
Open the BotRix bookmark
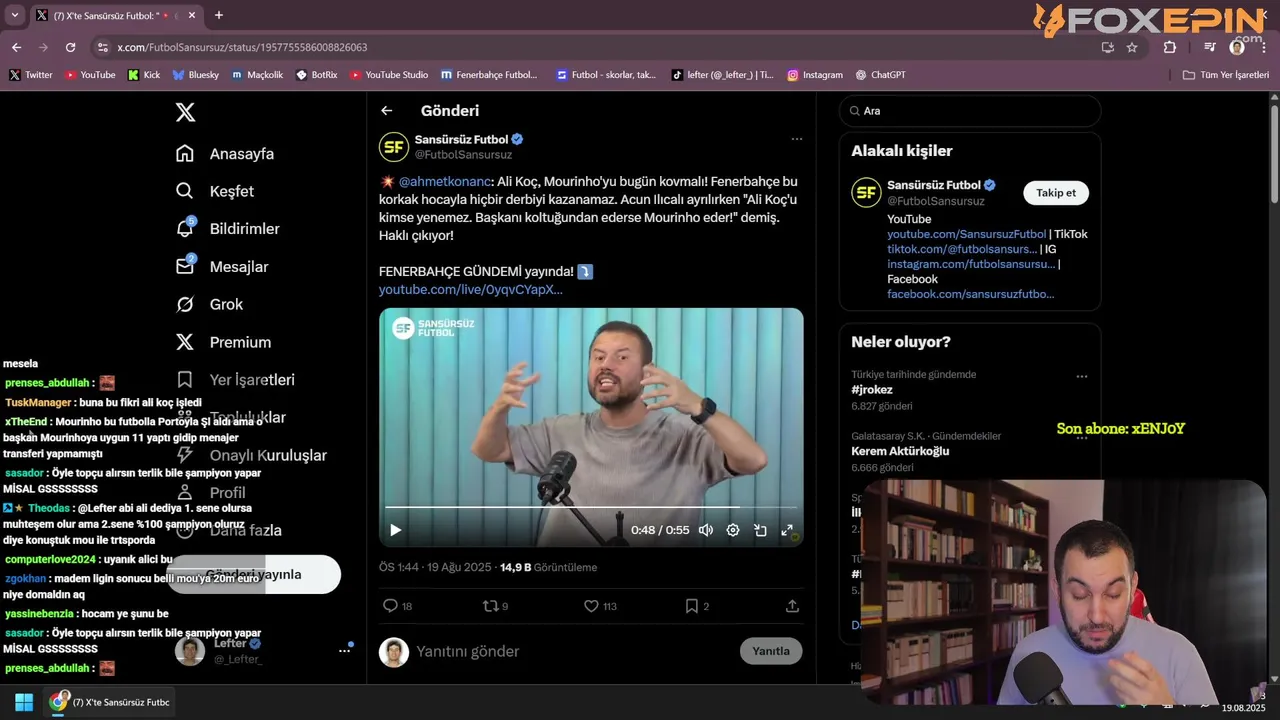pyautogui.click(x=317, y=75)
